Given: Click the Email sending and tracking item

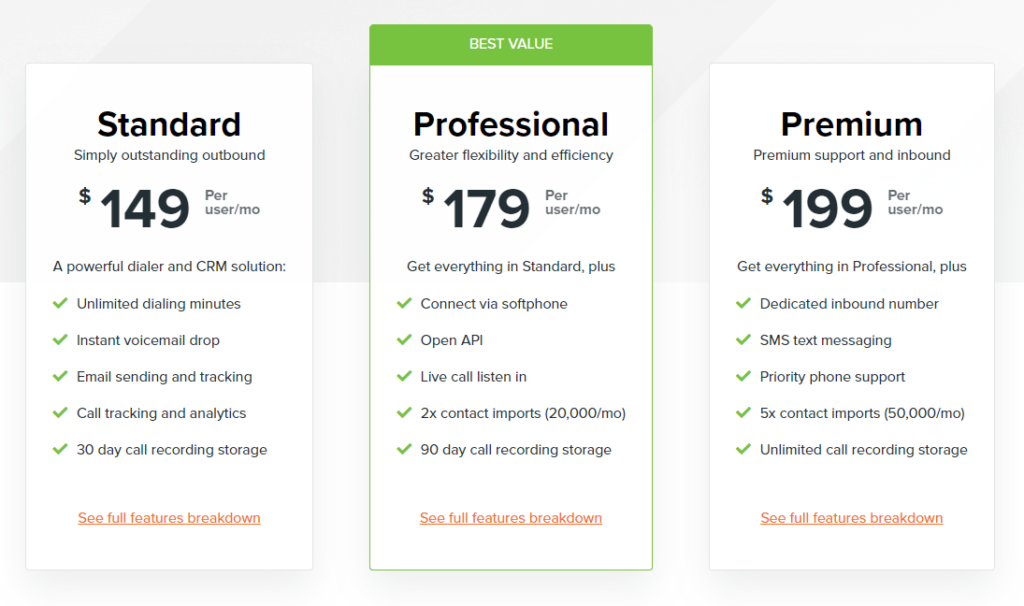Looking at the screenshot, I should coord(164,377).
